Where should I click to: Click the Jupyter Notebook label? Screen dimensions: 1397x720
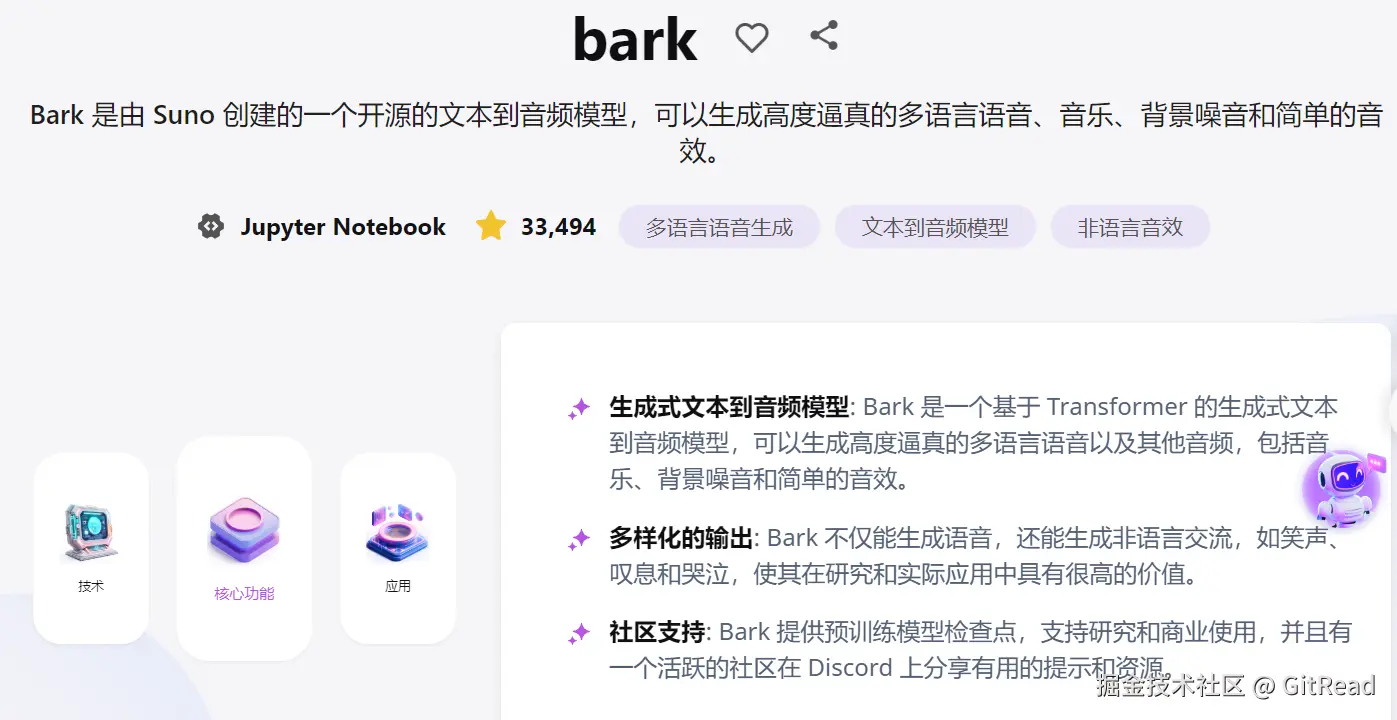[343, 227]
